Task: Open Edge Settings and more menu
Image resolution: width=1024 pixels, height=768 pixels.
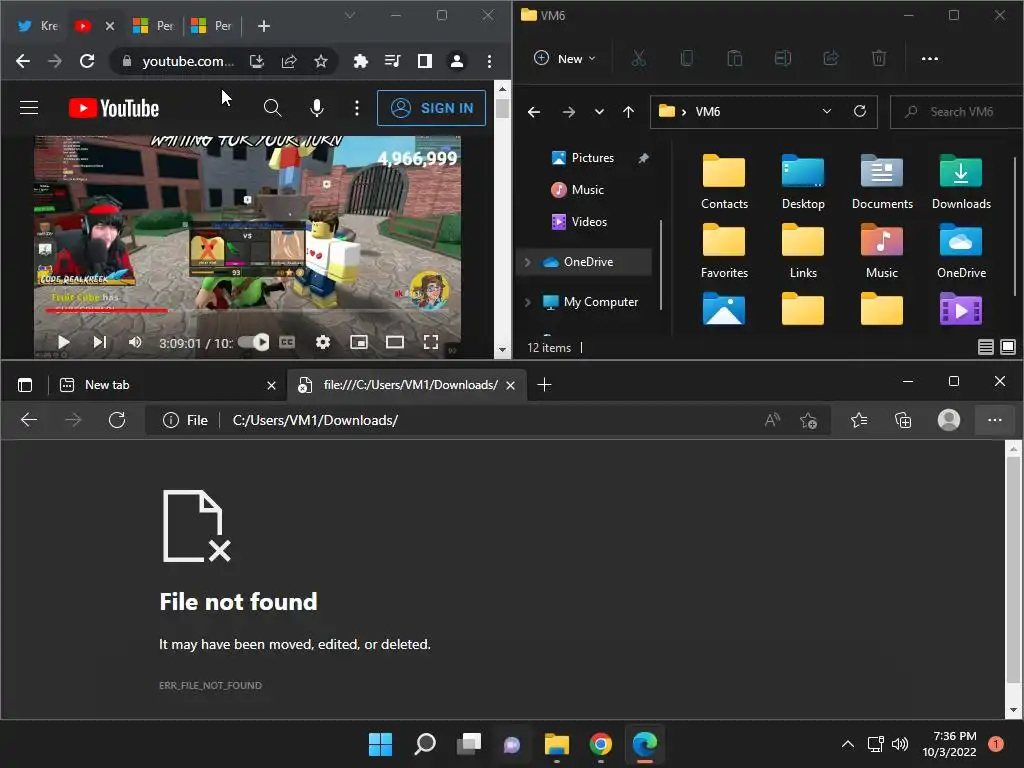Action: coord(995,421)
